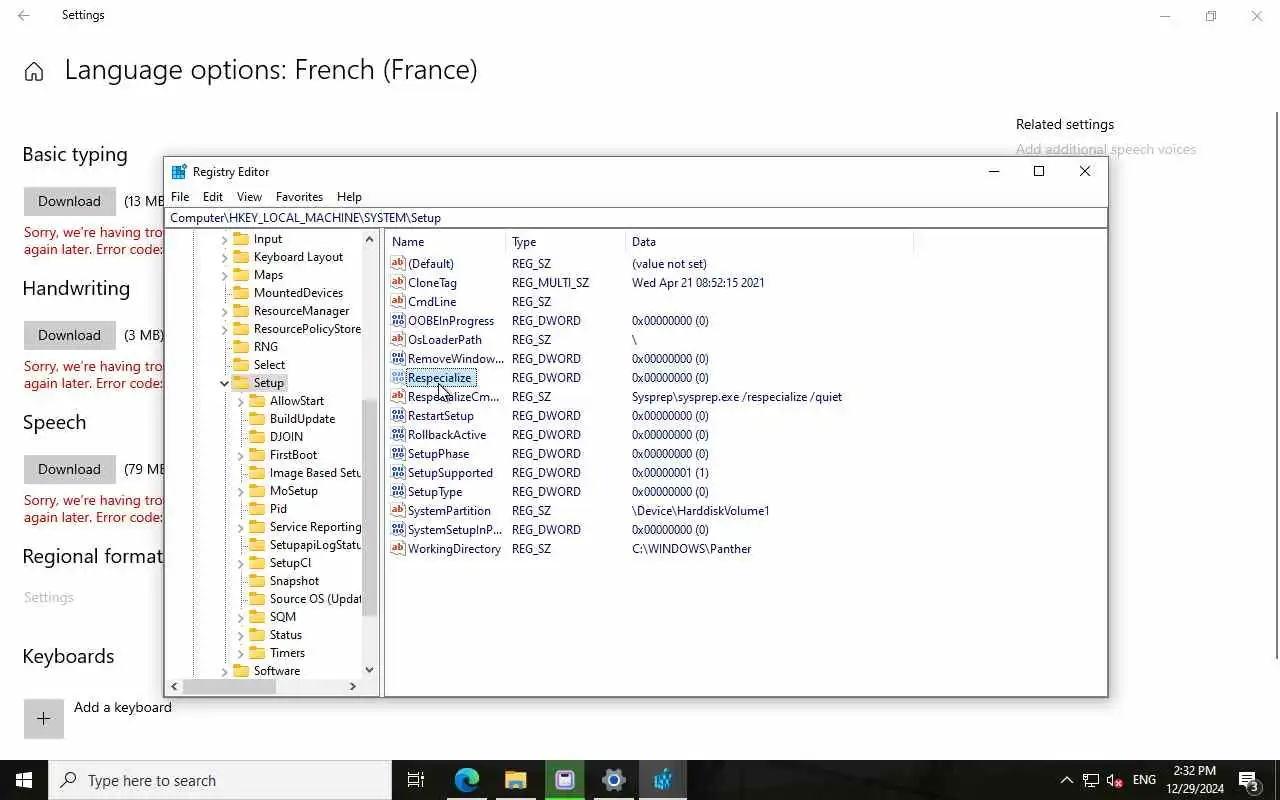This screenshot has width=1280, height=800.
Task: Select the Timers folder icon
Action: click(x=257, y=653)
